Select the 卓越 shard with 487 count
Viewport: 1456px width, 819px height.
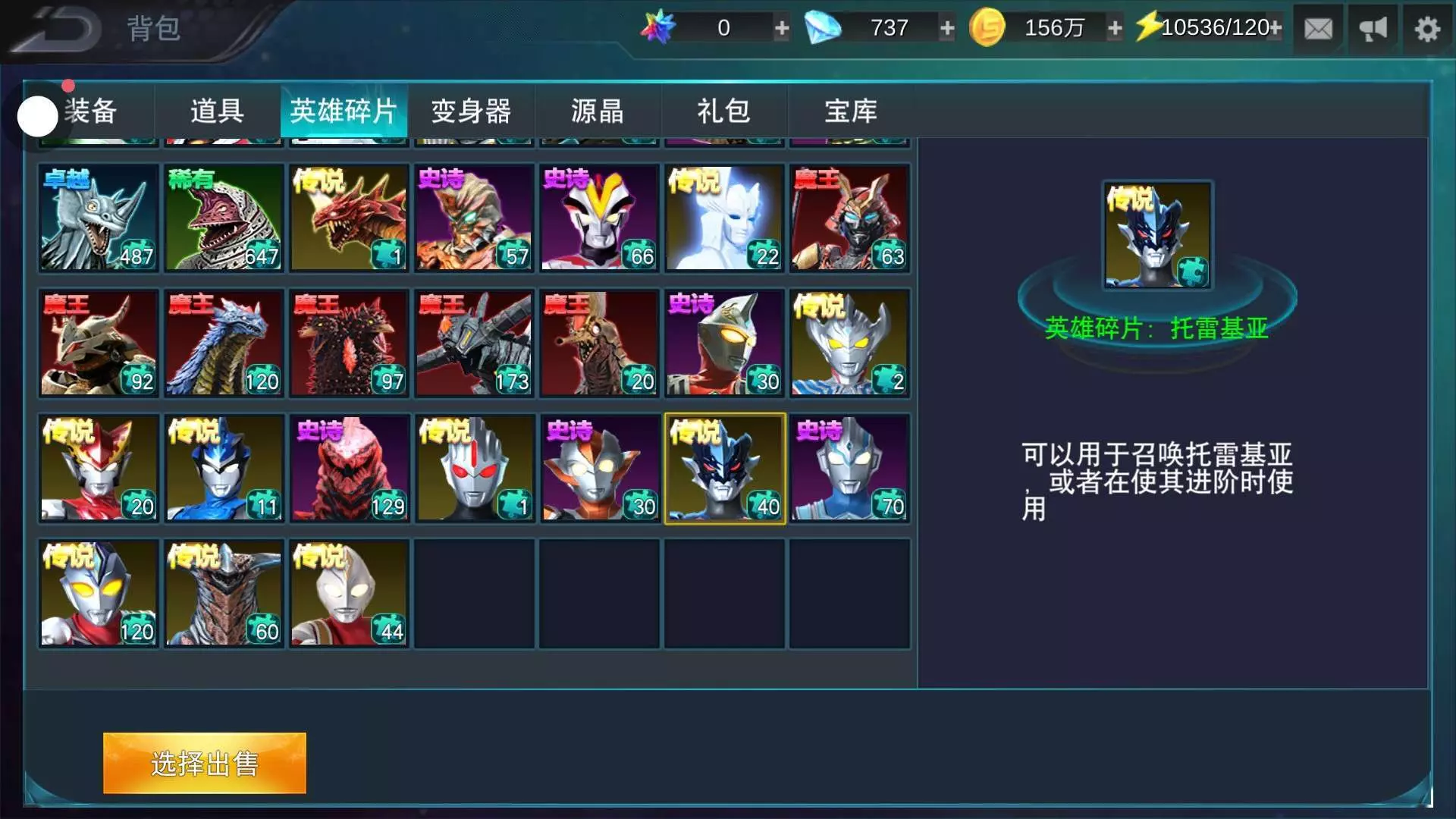tap(99, 218)
